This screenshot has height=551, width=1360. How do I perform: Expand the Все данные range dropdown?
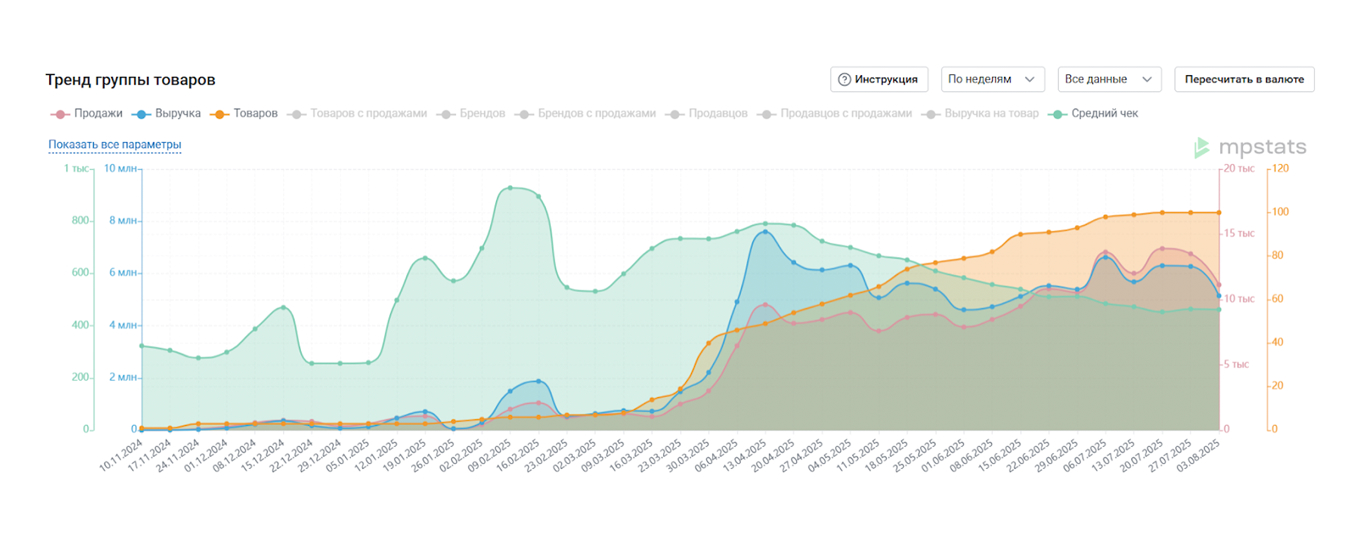[x=1109, y=80]
